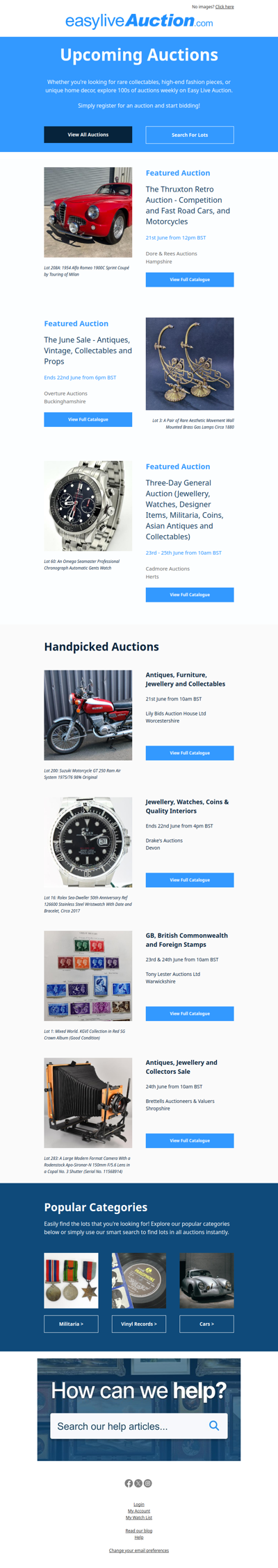Image resolution: width=278 pixels, height=1568 pixels.
Task: Open the Militaria category
Action: [x=71, y=1324]
